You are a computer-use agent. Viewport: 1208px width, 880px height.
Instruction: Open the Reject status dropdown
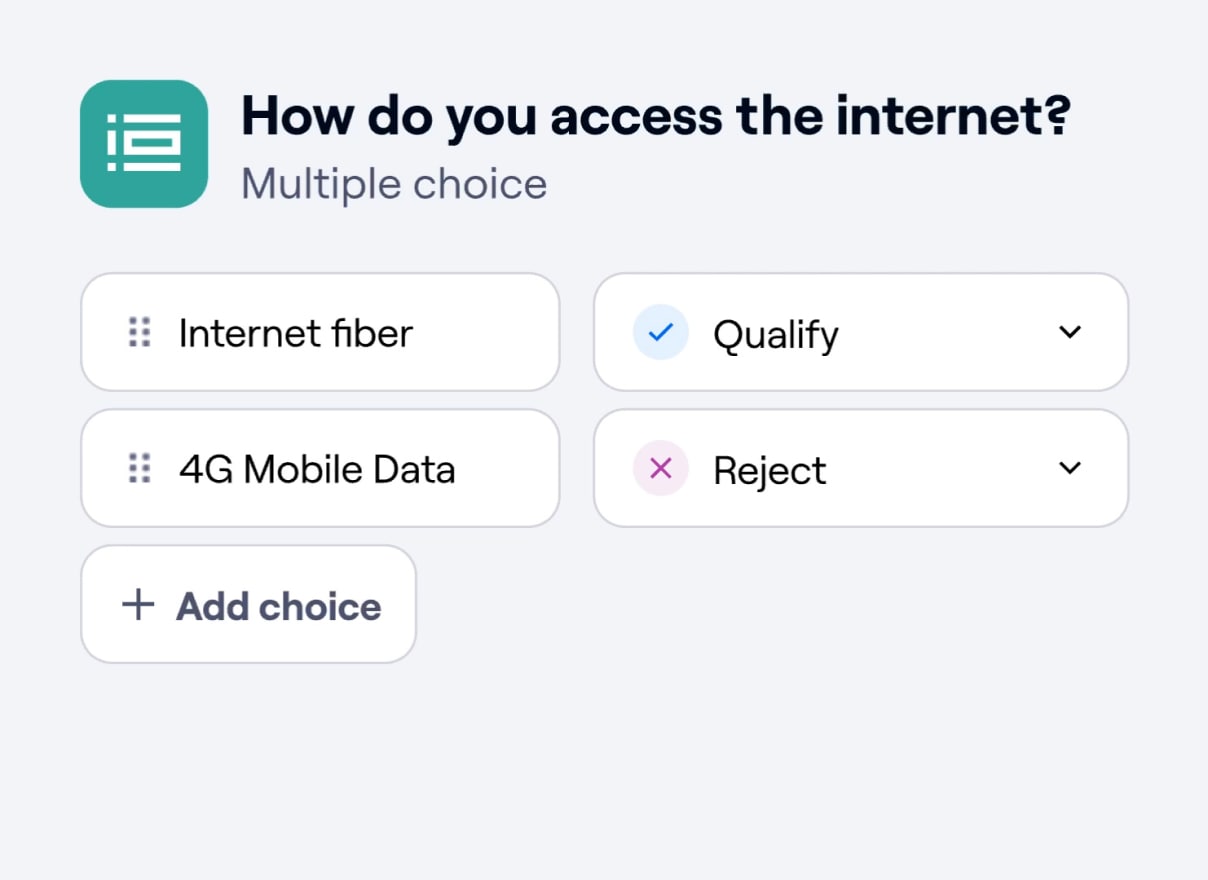tap(860, 468)
